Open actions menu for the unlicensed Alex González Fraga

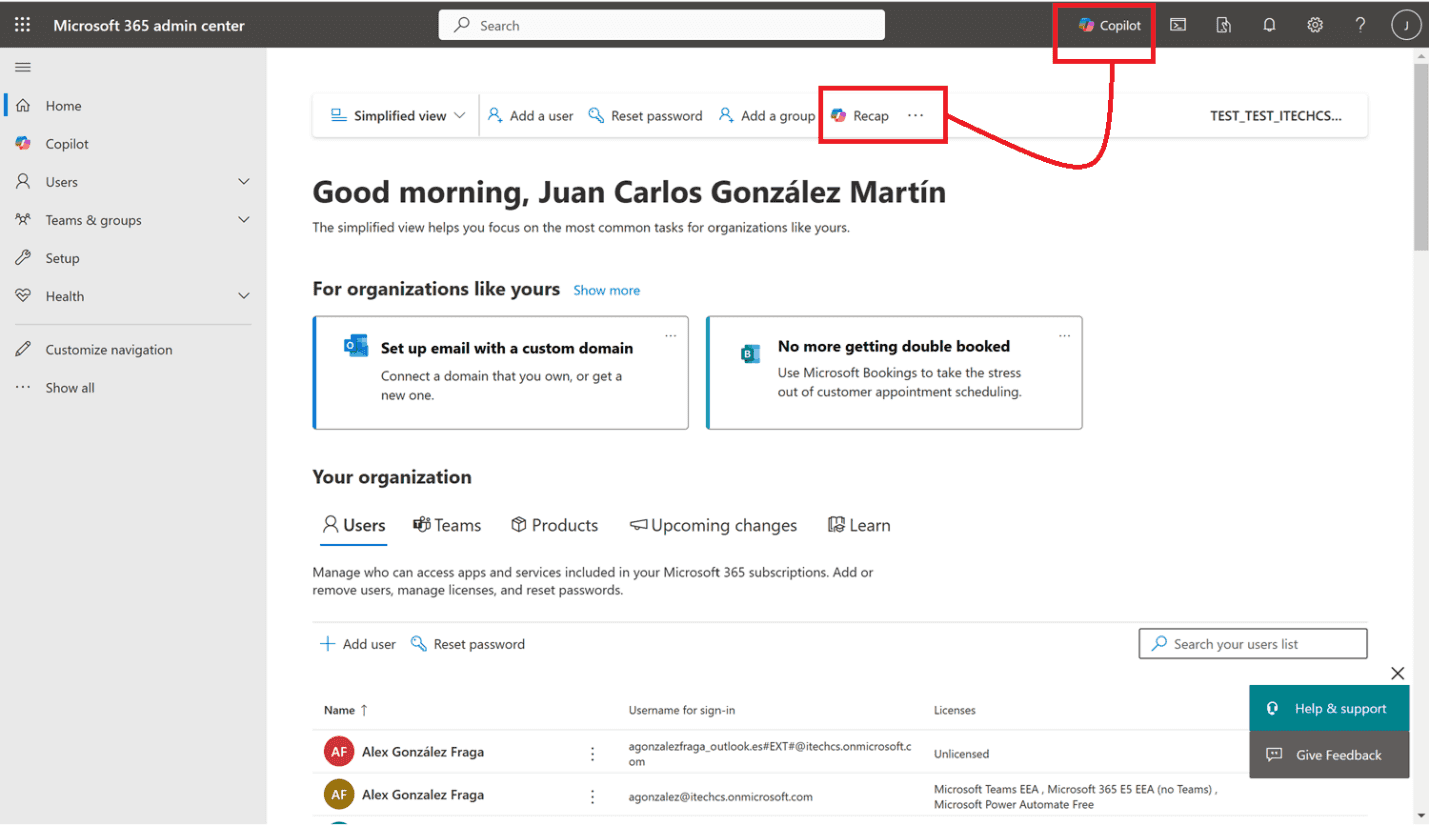592,753
